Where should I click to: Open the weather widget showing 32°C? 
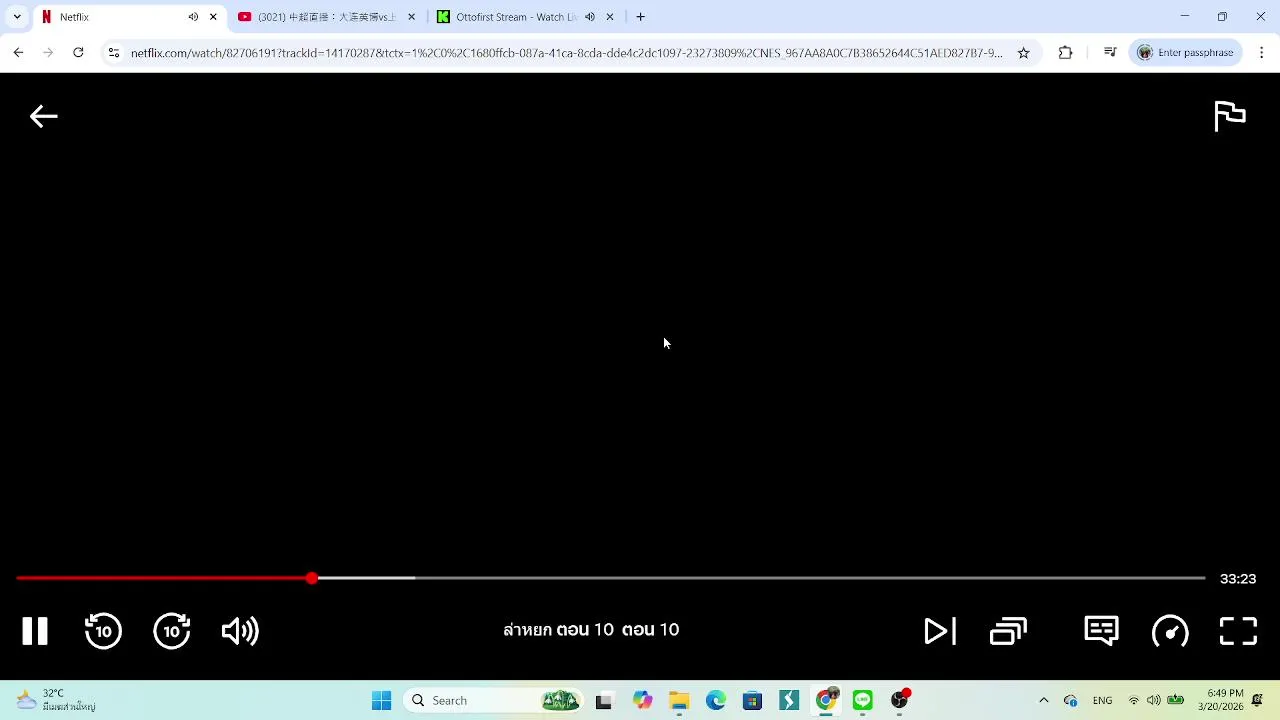coord(56,700)
